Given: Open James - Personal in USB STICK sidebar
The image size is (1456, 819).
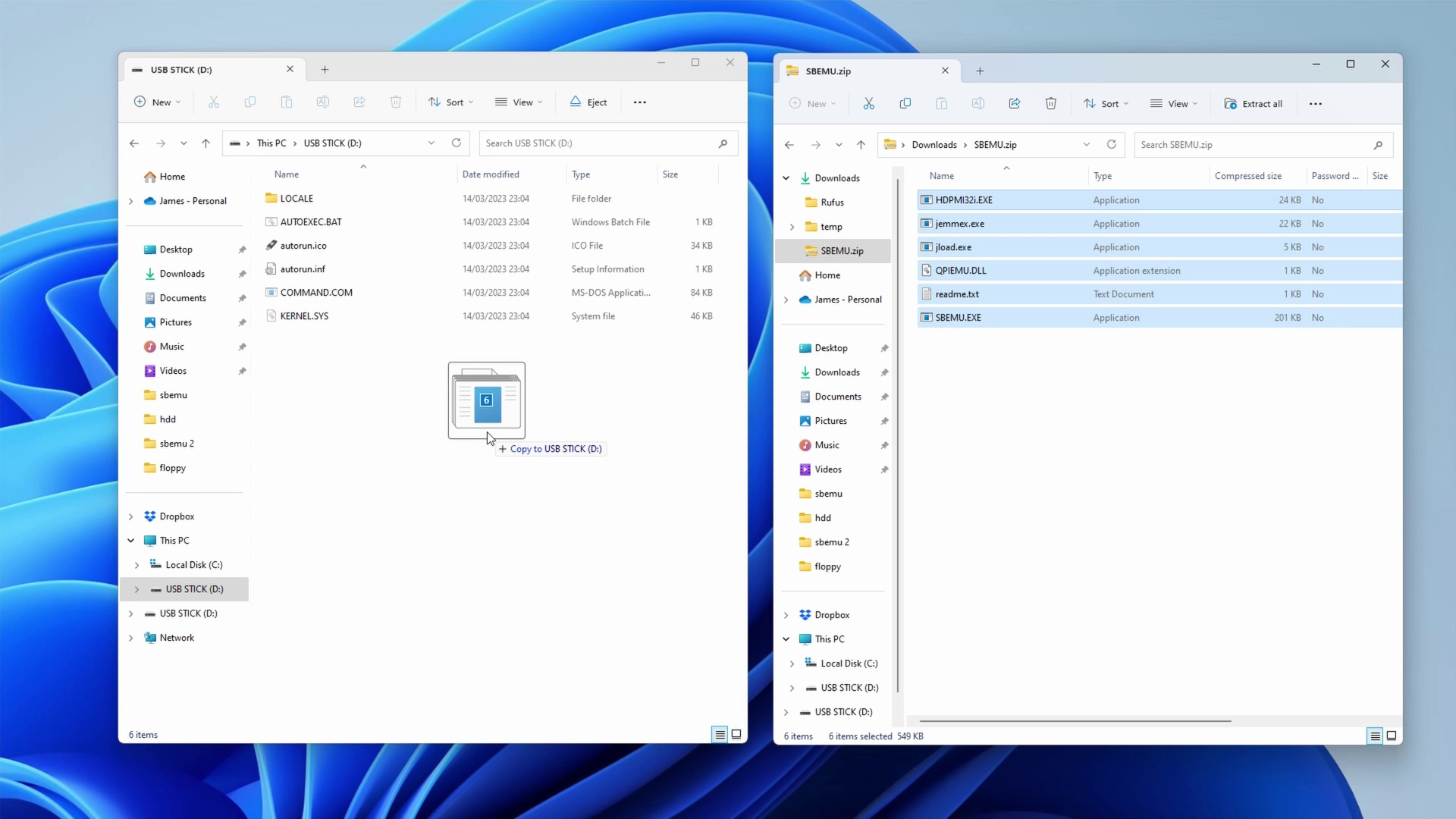Looking at the screenshot, I should tap(193, 201).
